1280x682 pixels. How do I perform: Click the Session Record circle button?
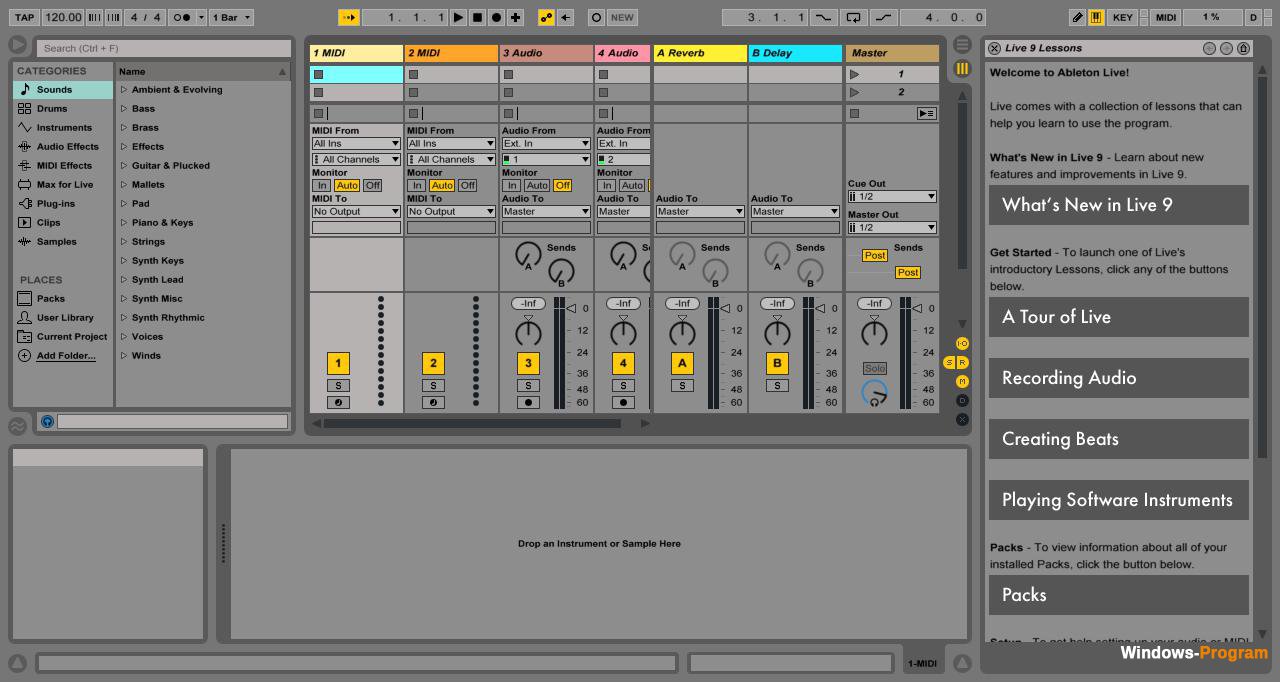[x=596, y=17]
